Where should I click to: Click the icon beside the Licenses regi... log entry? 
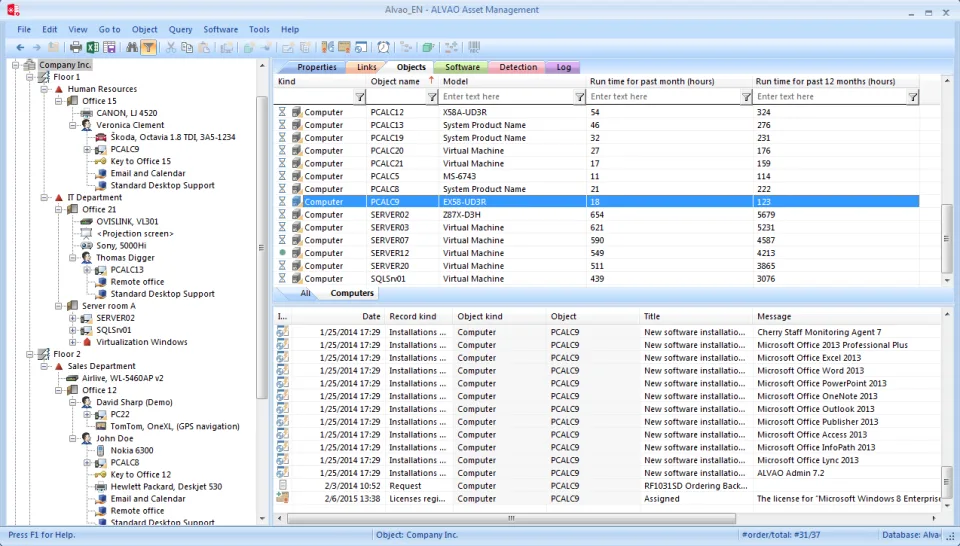[x=283, y=498]
